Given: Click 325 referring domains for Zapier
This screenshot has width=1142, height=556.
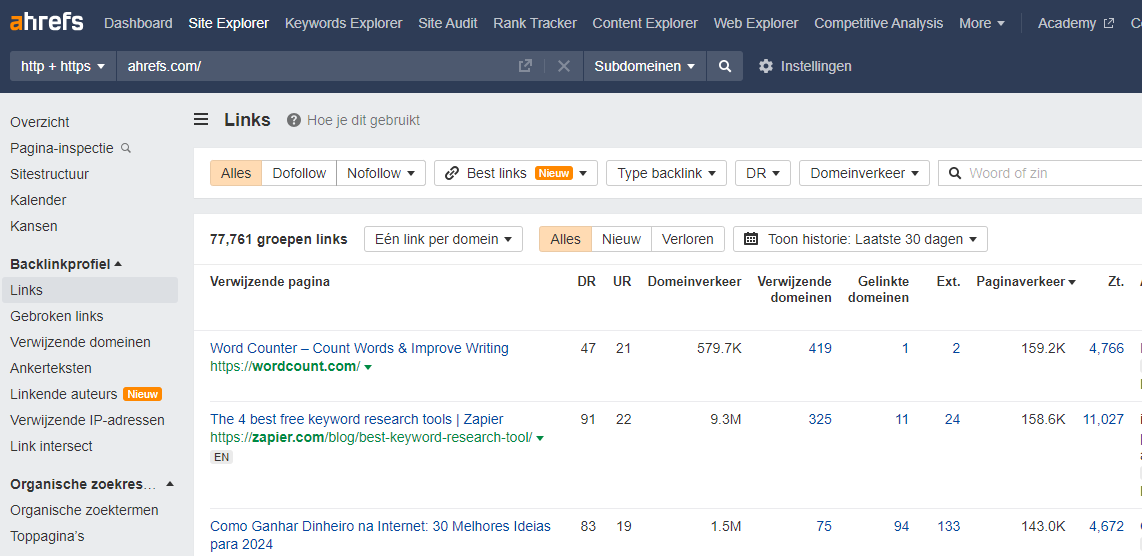Looking at the screenshot, I should pos(820,419).
